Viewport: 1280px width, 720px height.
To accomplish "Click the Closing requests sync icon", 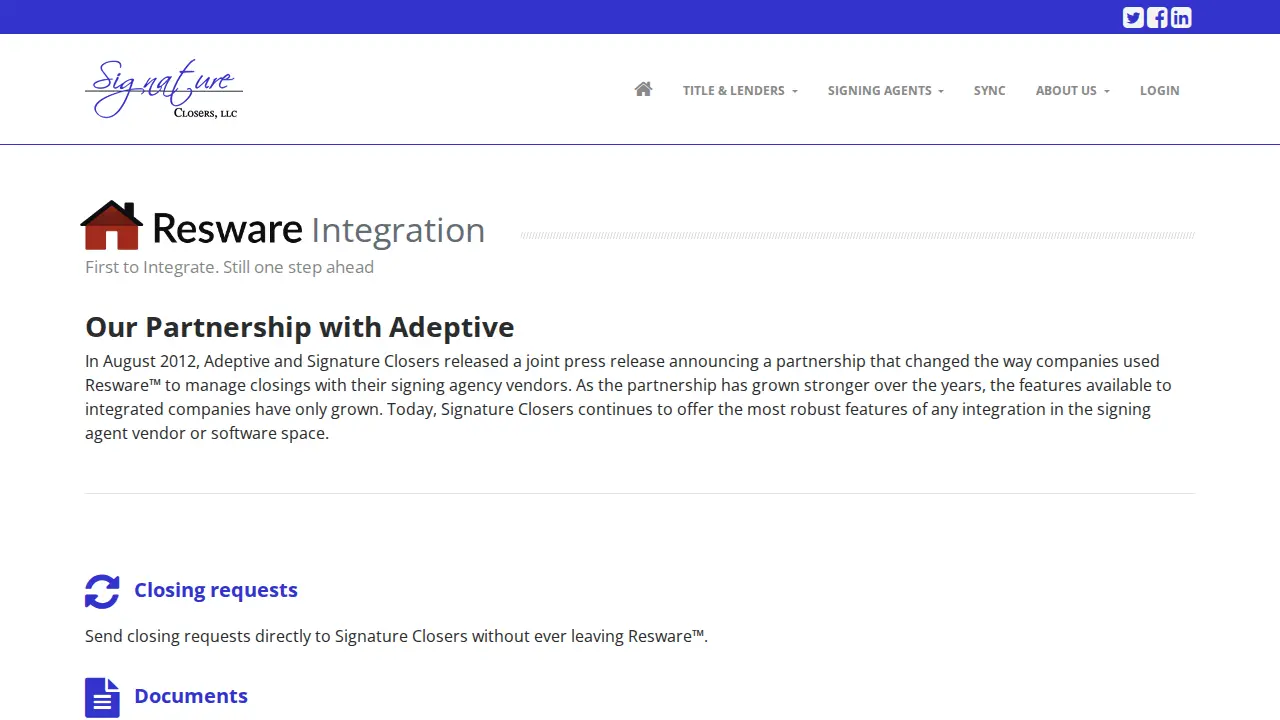I will click(102, 591).
